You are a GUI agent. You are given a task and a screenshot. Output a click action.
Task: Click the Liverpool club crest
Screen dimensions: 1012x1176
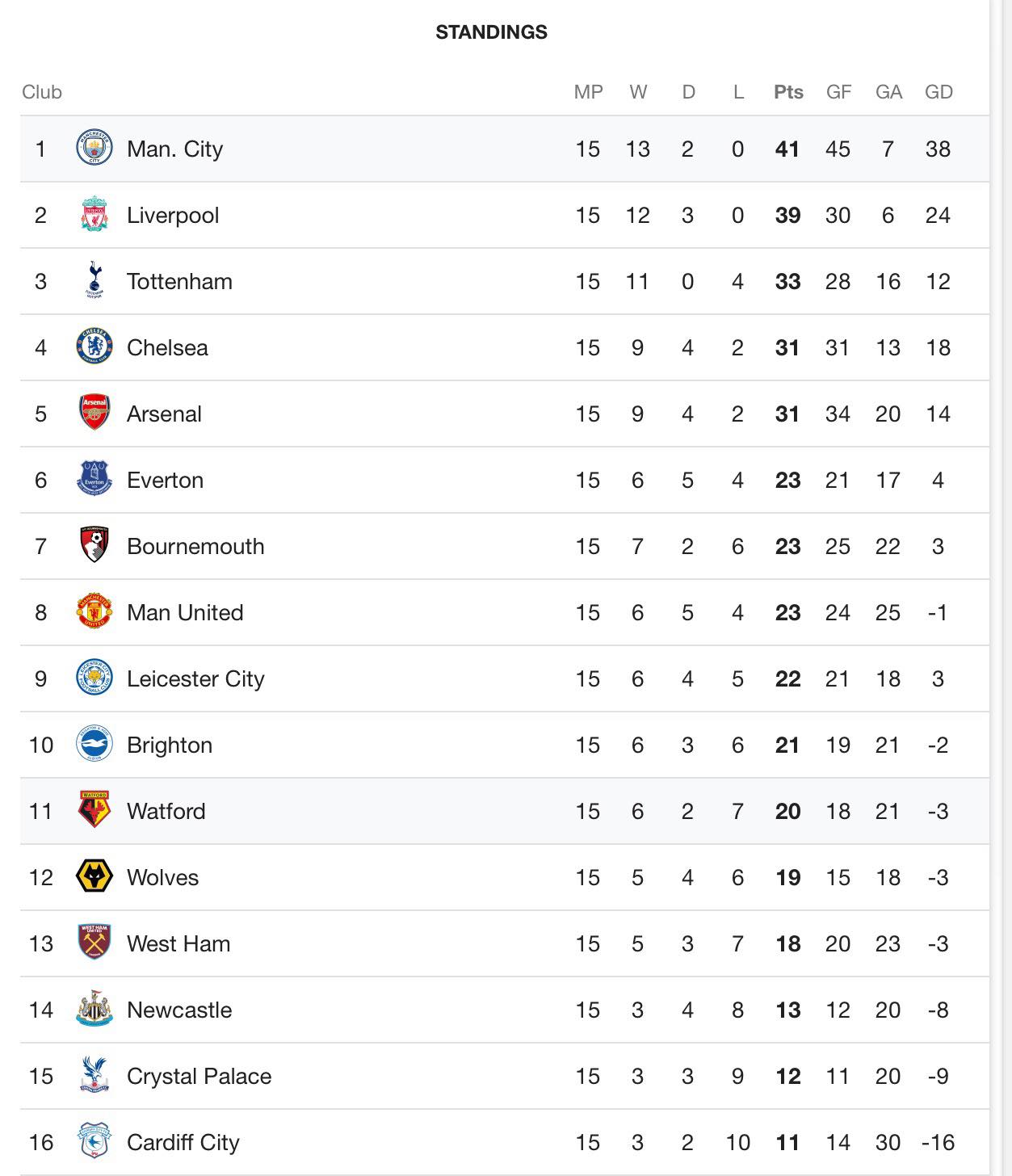point(94,215)
